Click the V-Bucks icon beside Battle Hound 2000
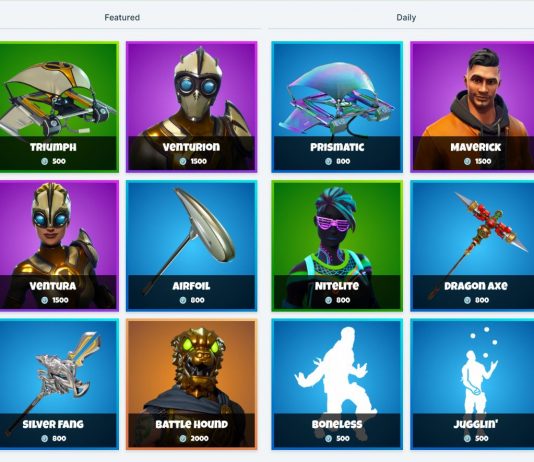This screenshot has height=462, width=534. click(x=183, y=439)
